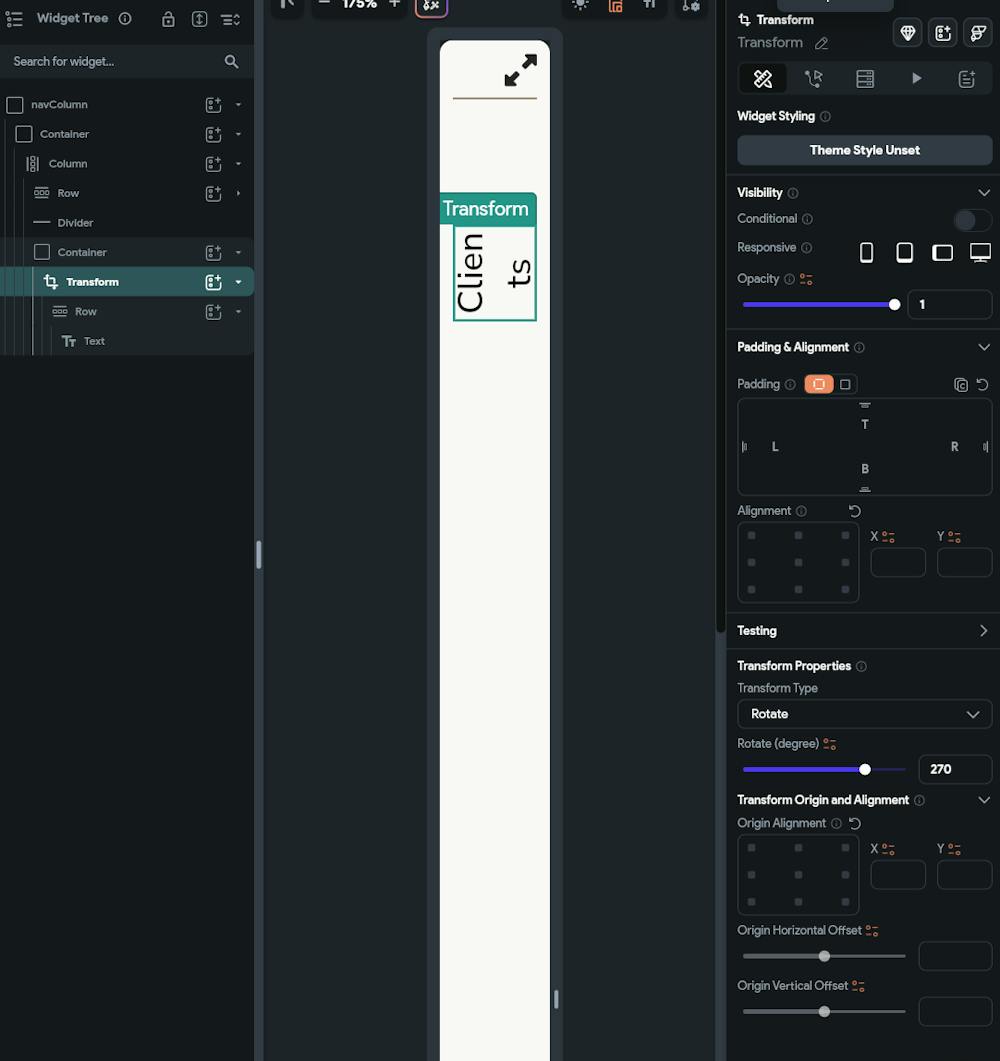Add widget to navColumn via plus icon
The height and width of the screenshot is (1061, 1000).
[x=213, y=105]
